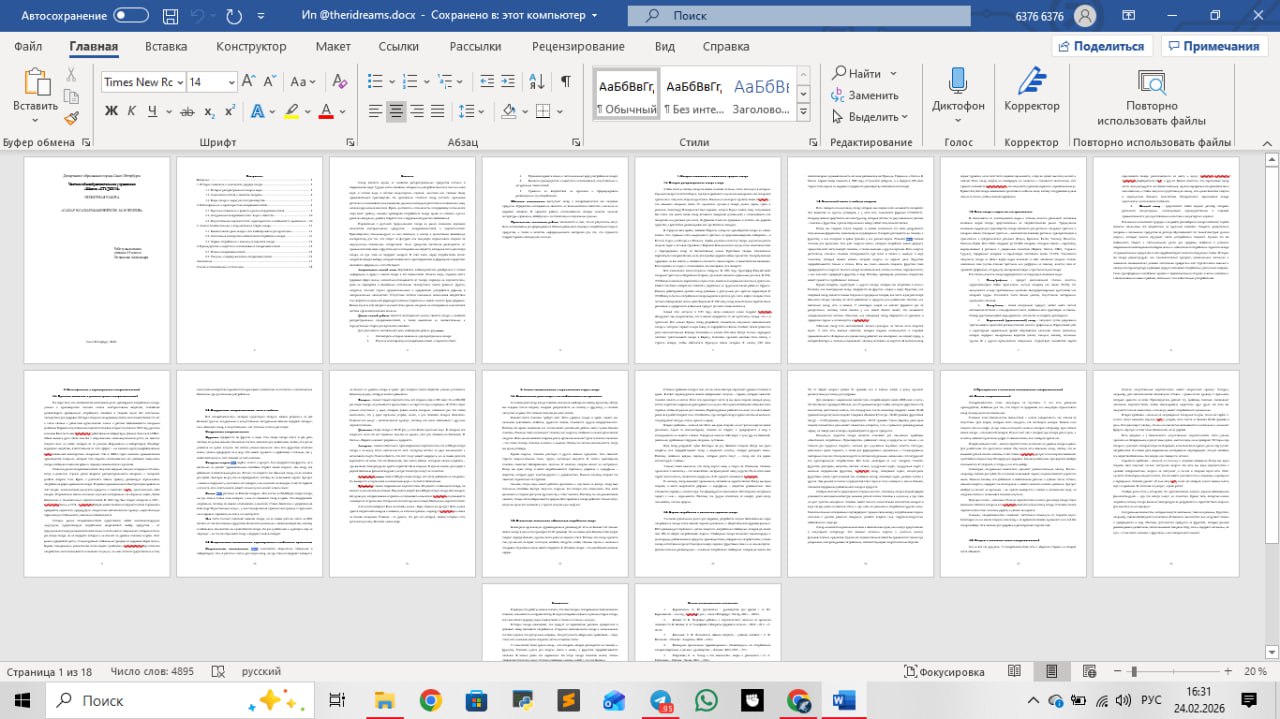This screenshot has width=1280, height=719.
Task: Open Times New Roman font dropdown
Action: tap(179, 82)
